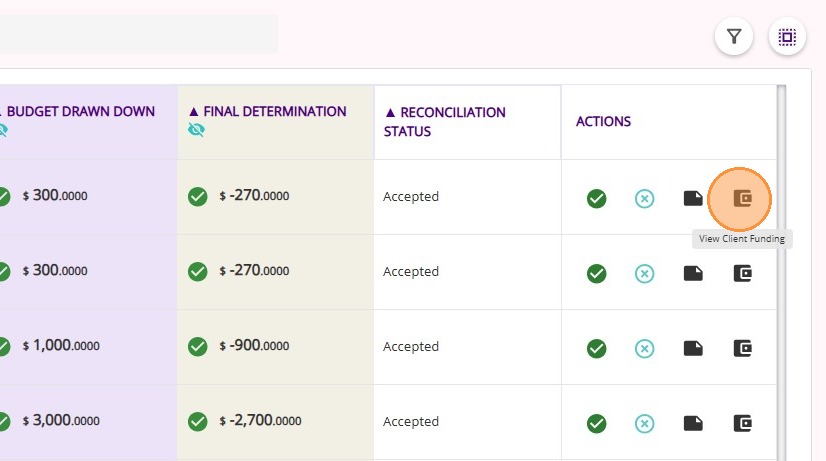Click the Accepted status in the first row
The height and width of the screenshot is (461, 826).
(x=411, y=197)
